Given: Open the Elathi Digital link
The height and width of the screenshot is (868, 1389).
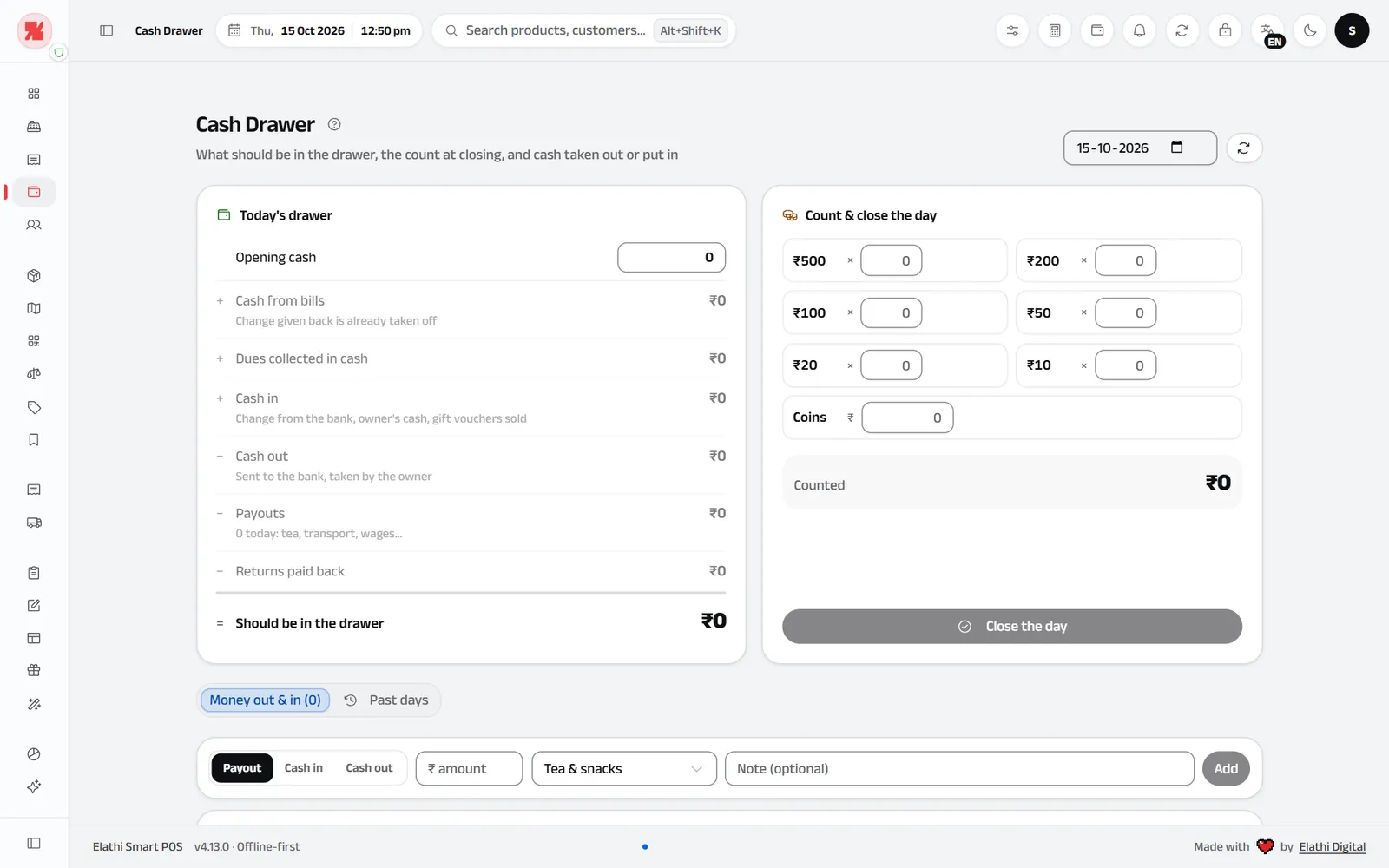Looking at the screenshot, I should (1333, 847).
